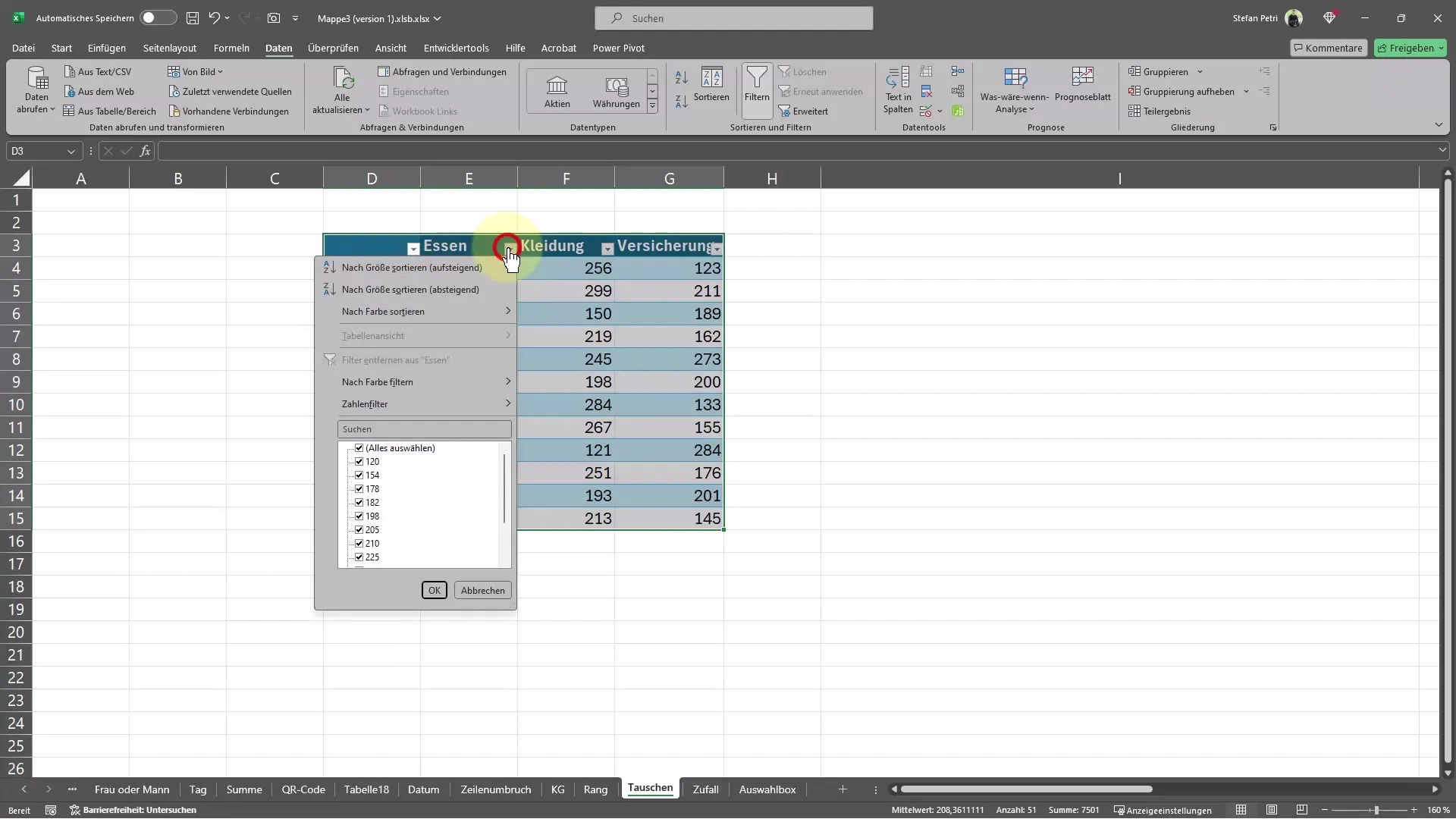Open Anzeigeeinstellungen in status bar
The height and width of the screenshot is (819, 1456).
[x=1163, y=810]
